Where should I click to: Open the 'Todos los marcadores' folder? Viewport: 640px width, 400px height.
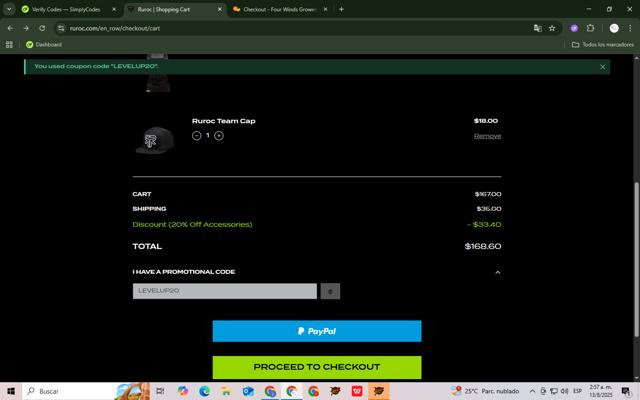click(x=602, y=44)
